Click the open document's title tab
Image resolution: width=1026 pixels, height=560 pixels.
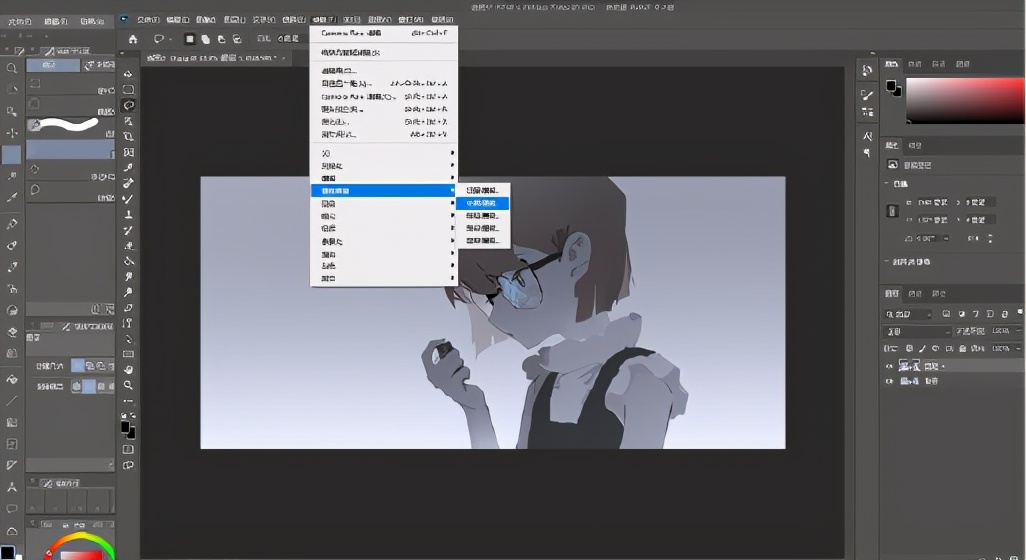222,59
